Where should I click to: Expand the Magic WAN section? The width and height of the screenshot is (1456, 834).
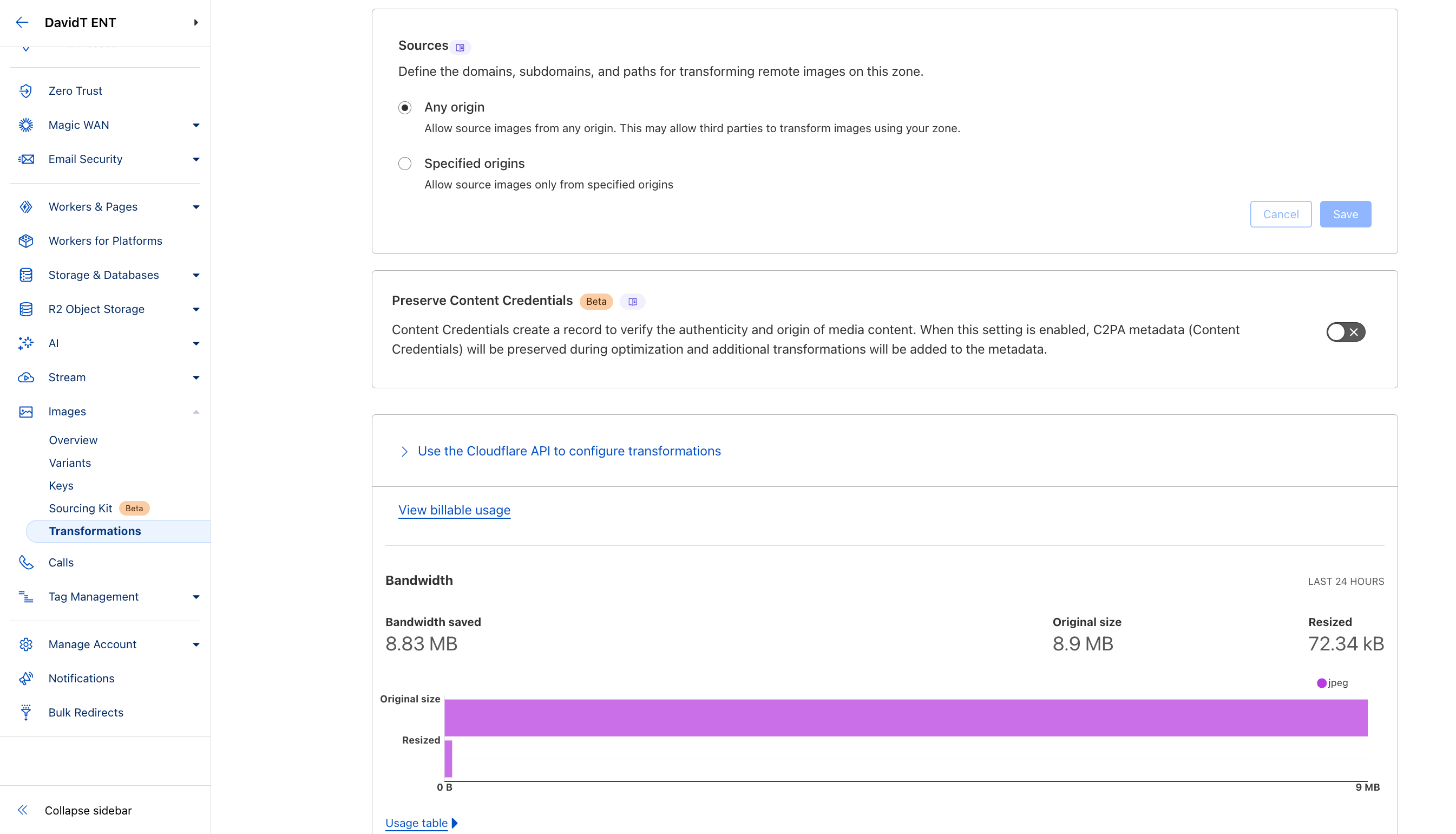pyautogui.click(x=196, y=125)
